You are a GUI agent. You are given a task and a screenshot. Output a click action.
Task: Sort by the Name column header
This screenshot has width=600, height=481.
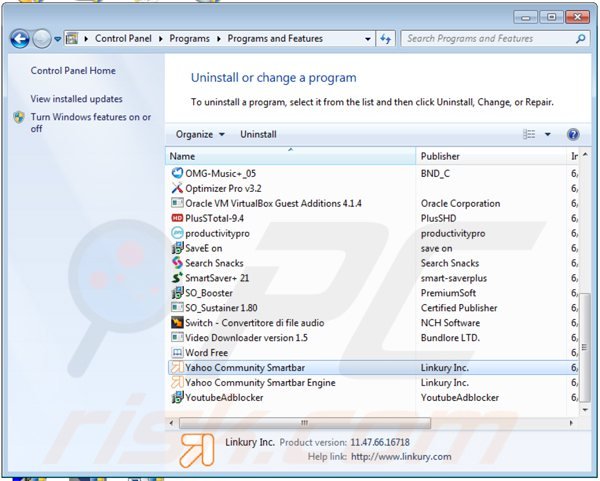[290, 156]
